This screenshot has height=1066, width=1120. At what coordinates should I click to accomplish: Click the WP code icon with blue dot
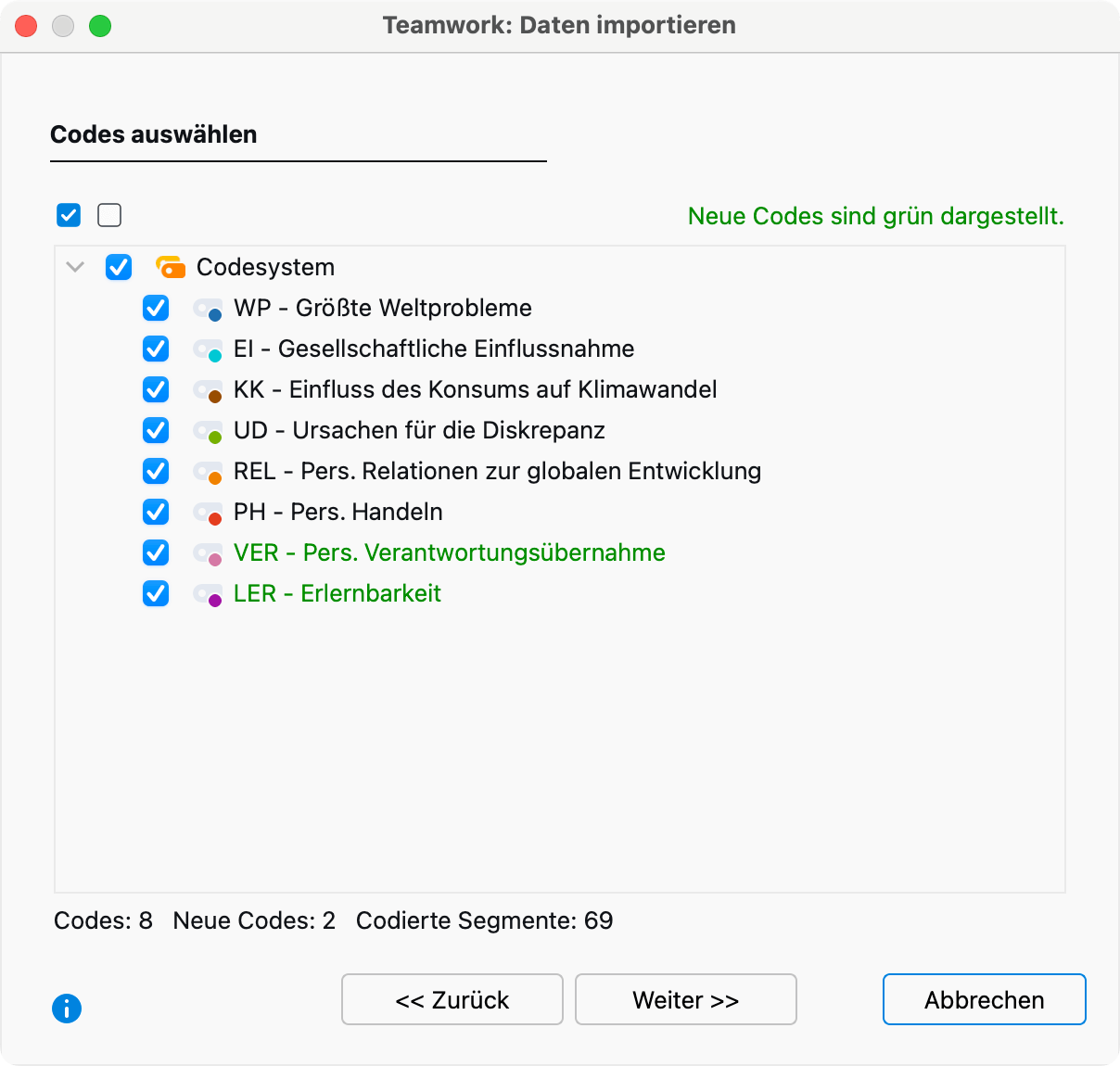[208, 309]
